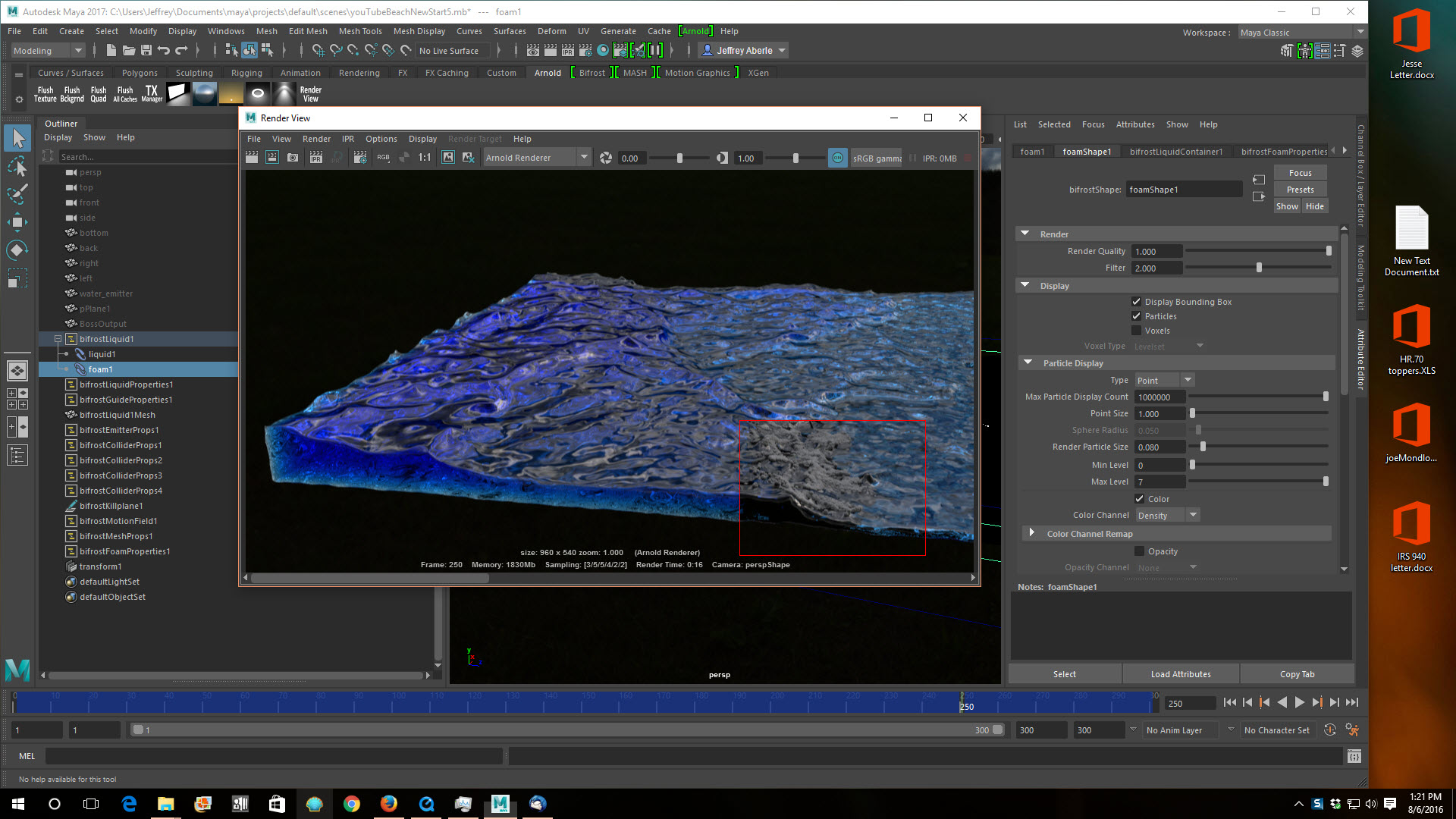Open the Mesh Tools menu
This screenshot has height=819, width=1456.
(x=360, y=31)
